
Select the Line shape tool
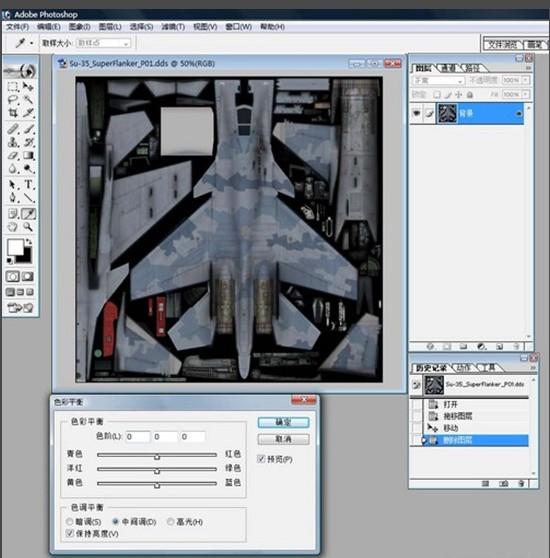click(28, 198)
